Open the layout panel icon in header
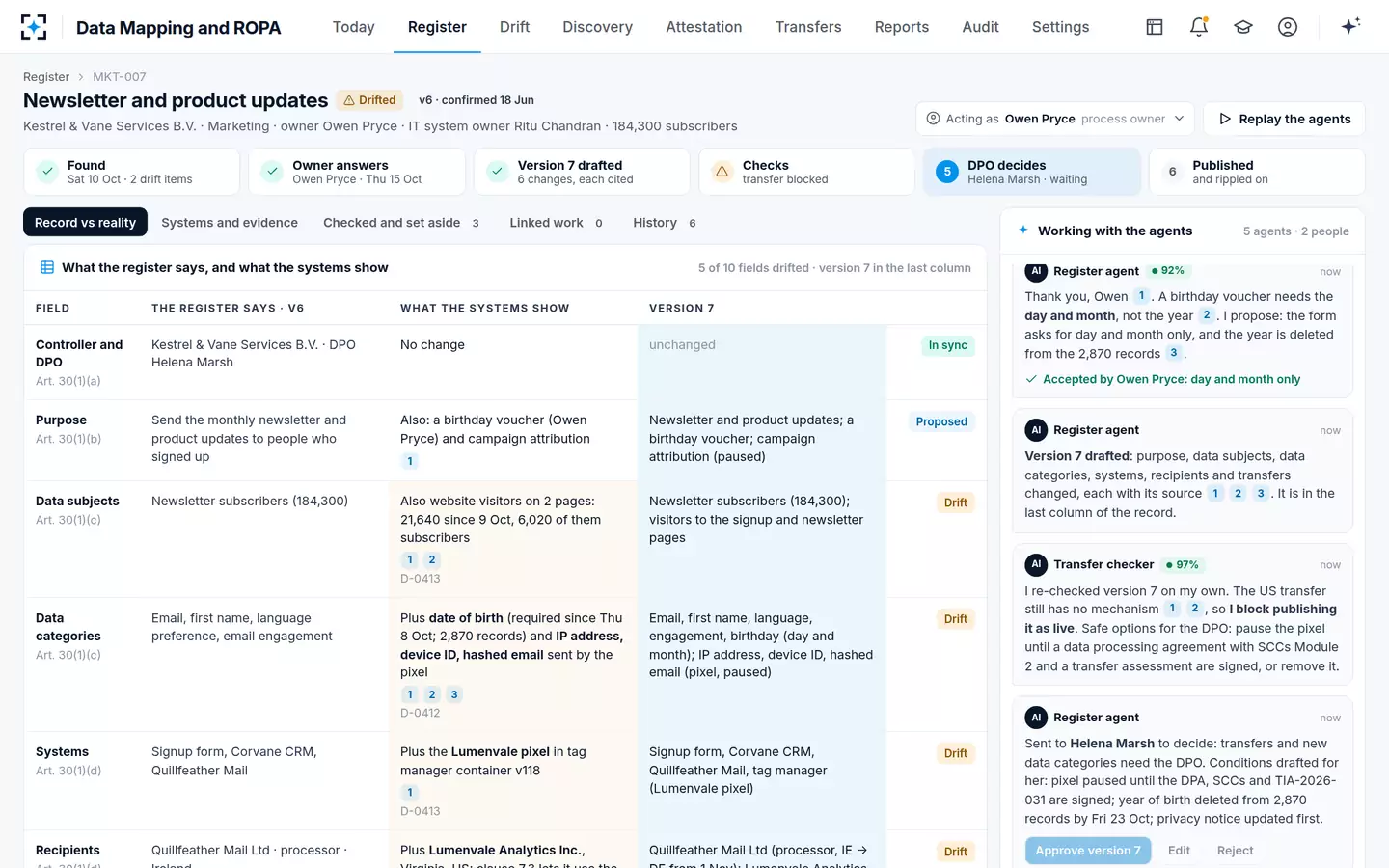Screen dimensions: 1389x868 pyautogui.click(x=1155, y=27)
